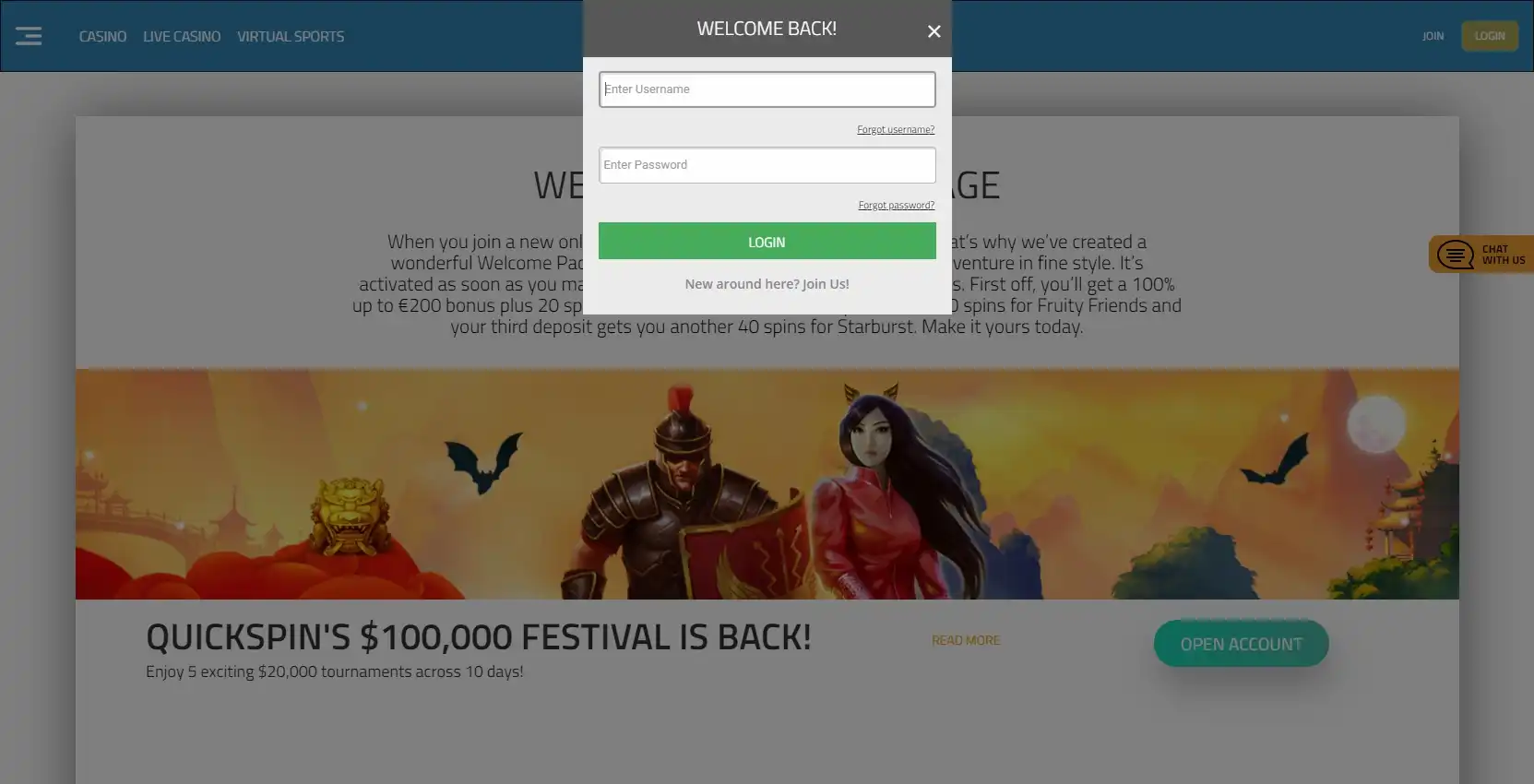Screen dimensions: 1534x784
Task: Click the Enter Password field
Action: click(x=767, y=165)
